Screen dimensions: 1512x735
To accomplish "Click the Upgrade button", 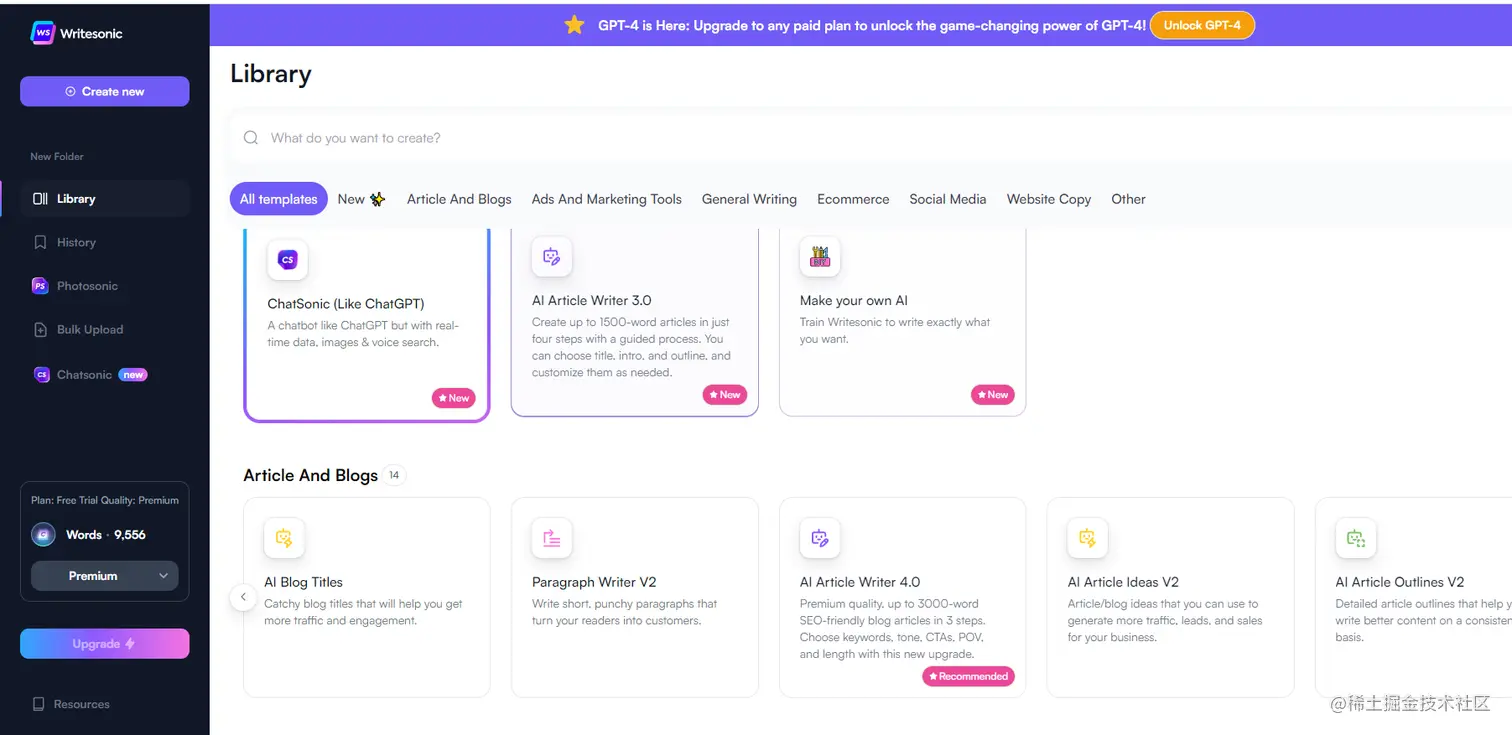I will coord(105,644).
